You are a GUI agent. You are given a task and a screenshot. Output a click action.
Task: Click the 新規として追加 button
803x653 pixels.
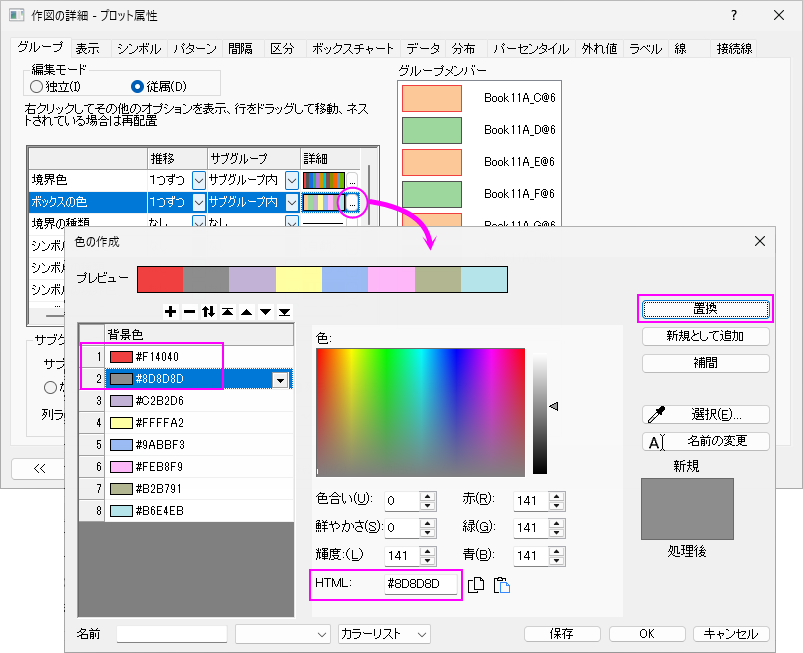click(x=705, y=336)
